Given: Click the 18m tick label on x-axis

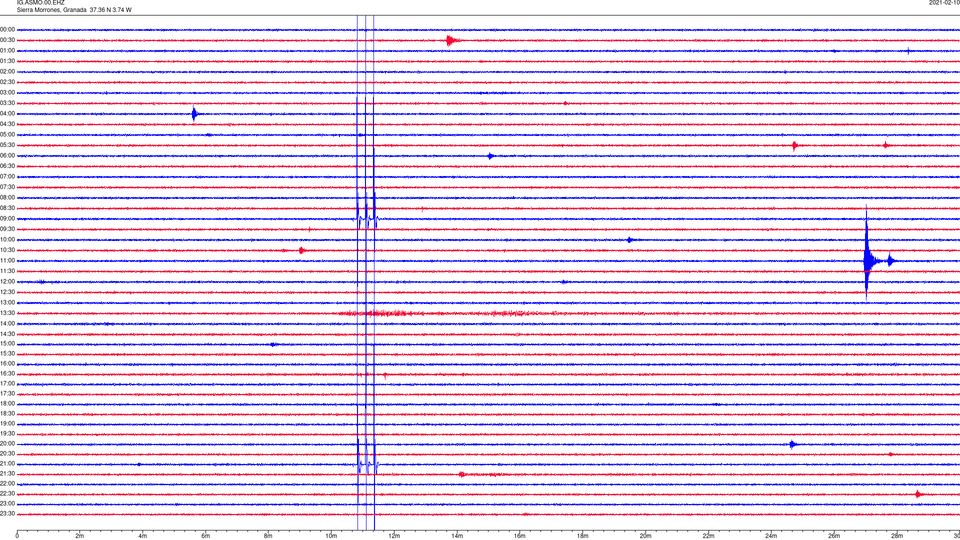Looking at the screenshot, I should pos(582,536).
